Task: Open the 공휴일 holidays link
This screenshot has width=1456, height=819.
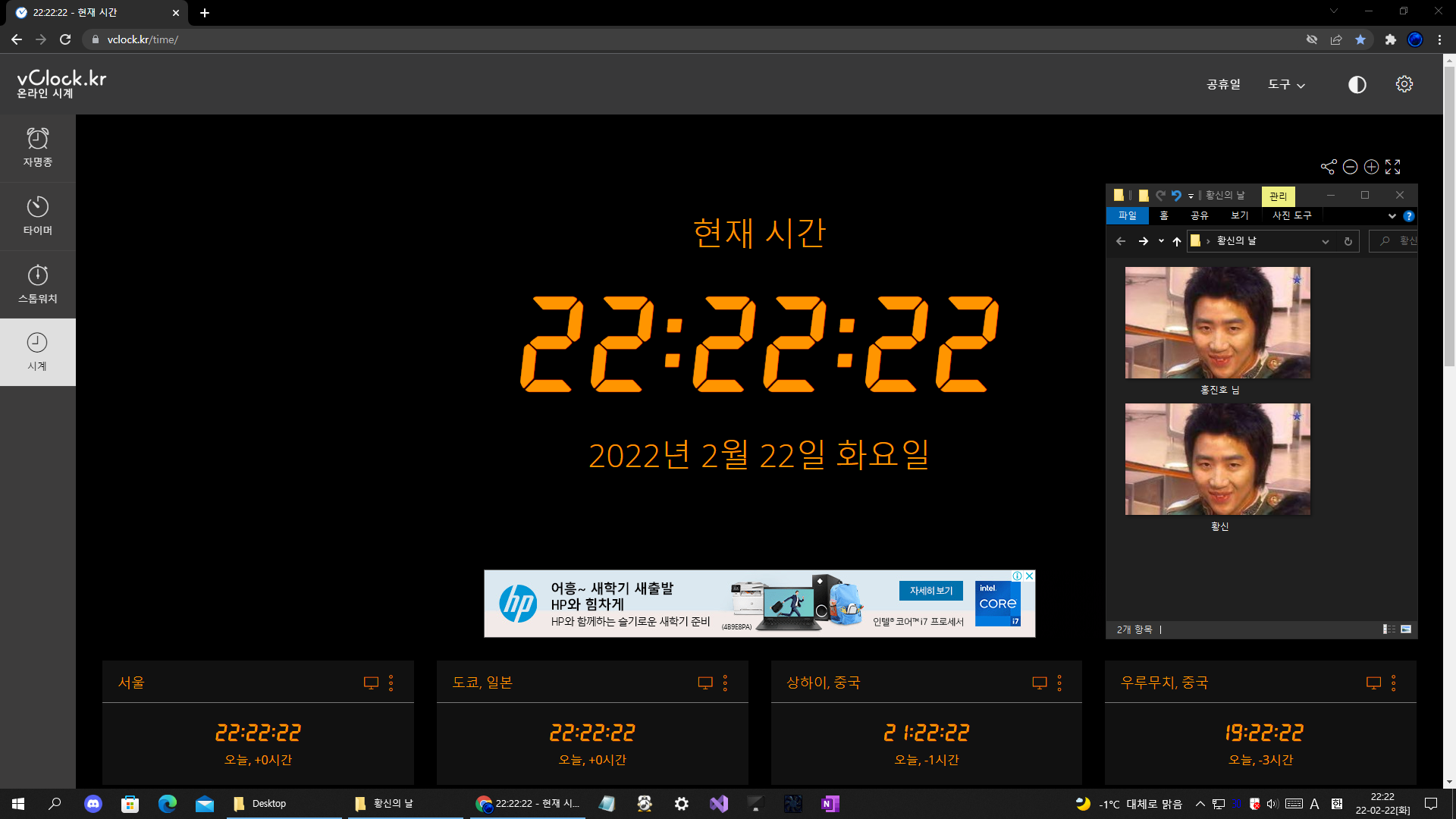Action: [x=1223, y=84]
